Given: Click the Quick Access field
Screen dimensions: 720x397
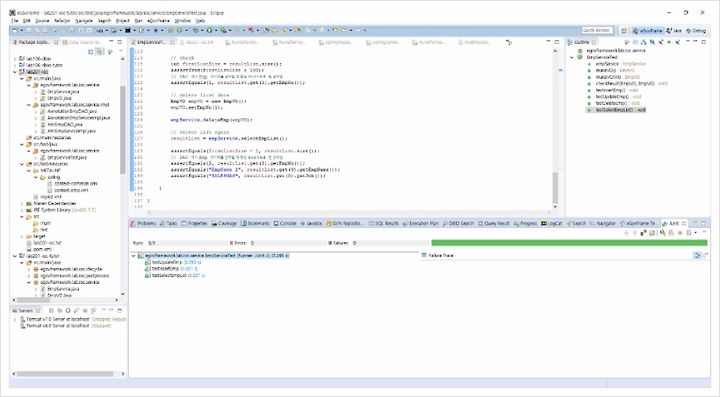Looking at the screenshot, I should 596,30.
